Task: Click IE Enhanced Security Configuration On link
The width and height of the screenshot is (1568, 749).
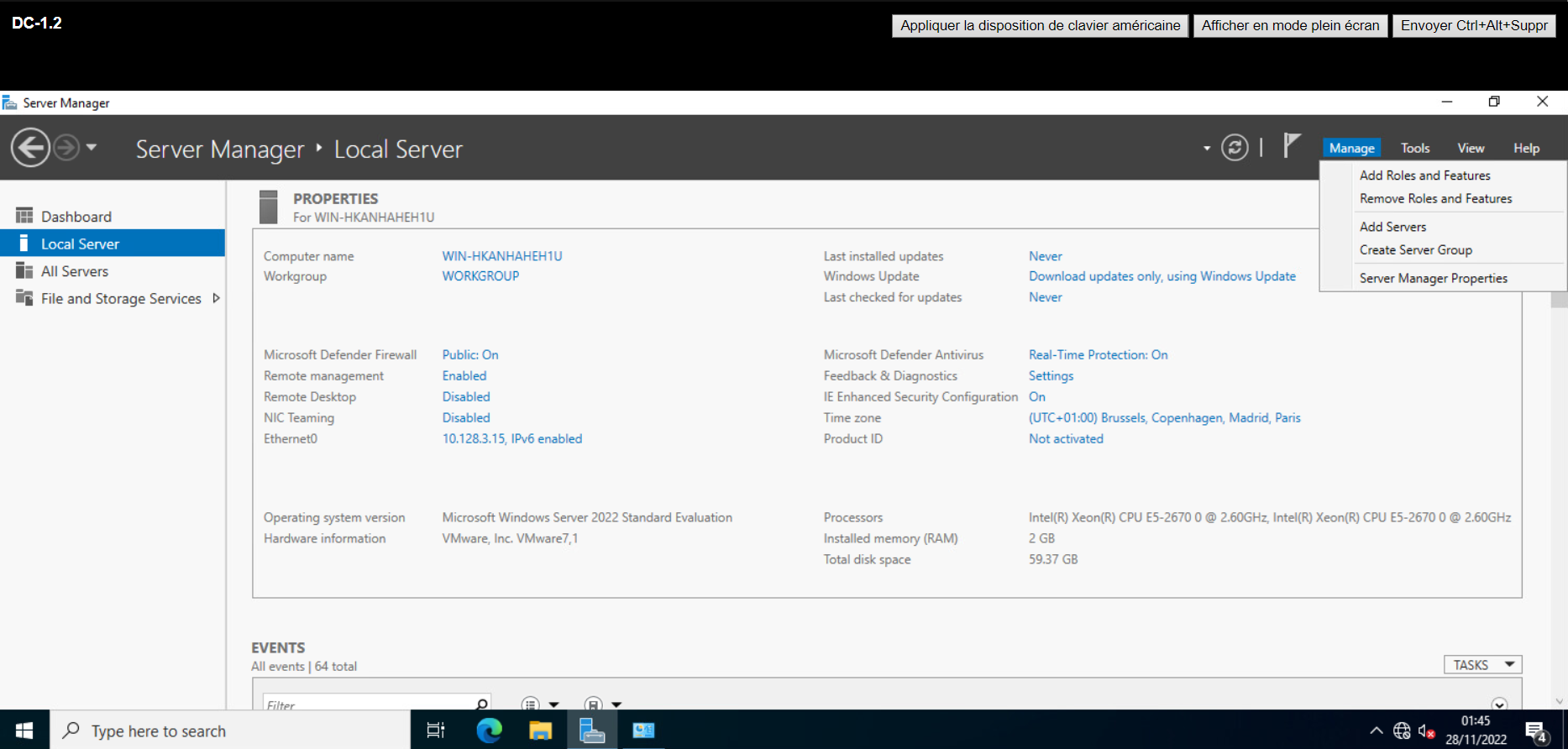Action: pos(1037,397)
